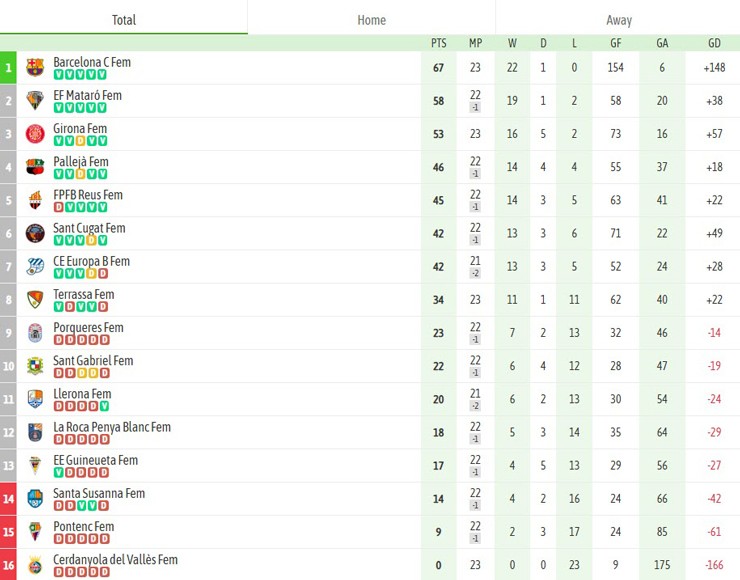Click the Llerona Fem club logo
Viewport: 740px width, 580px height.
click(x=35, y=399)
